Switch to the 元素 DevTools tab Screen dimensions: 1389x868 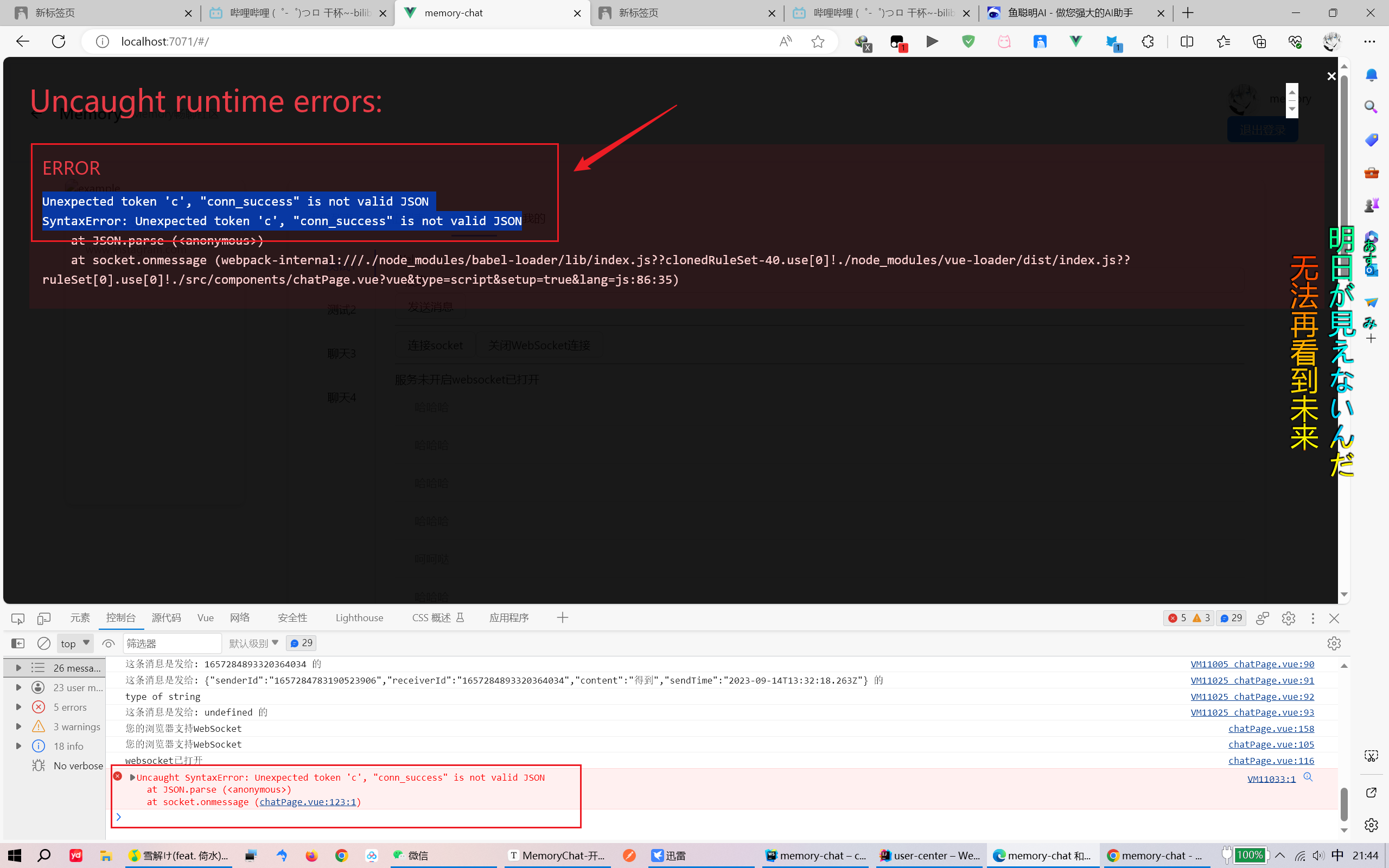point(80,618)
